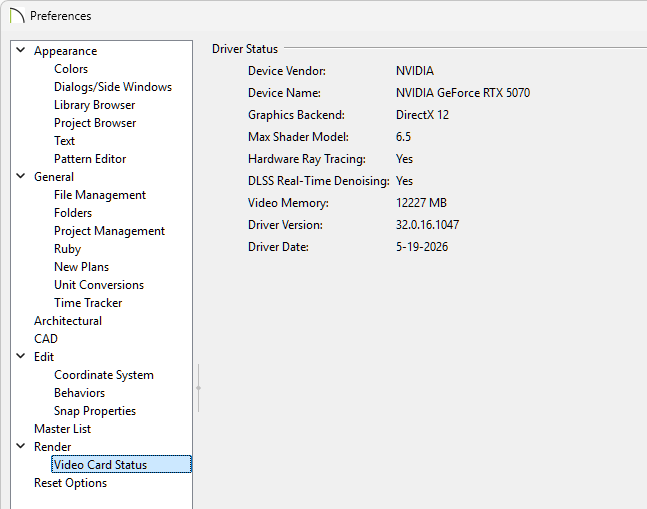Click the 'Graphics Backend:' label

point(296,115)
